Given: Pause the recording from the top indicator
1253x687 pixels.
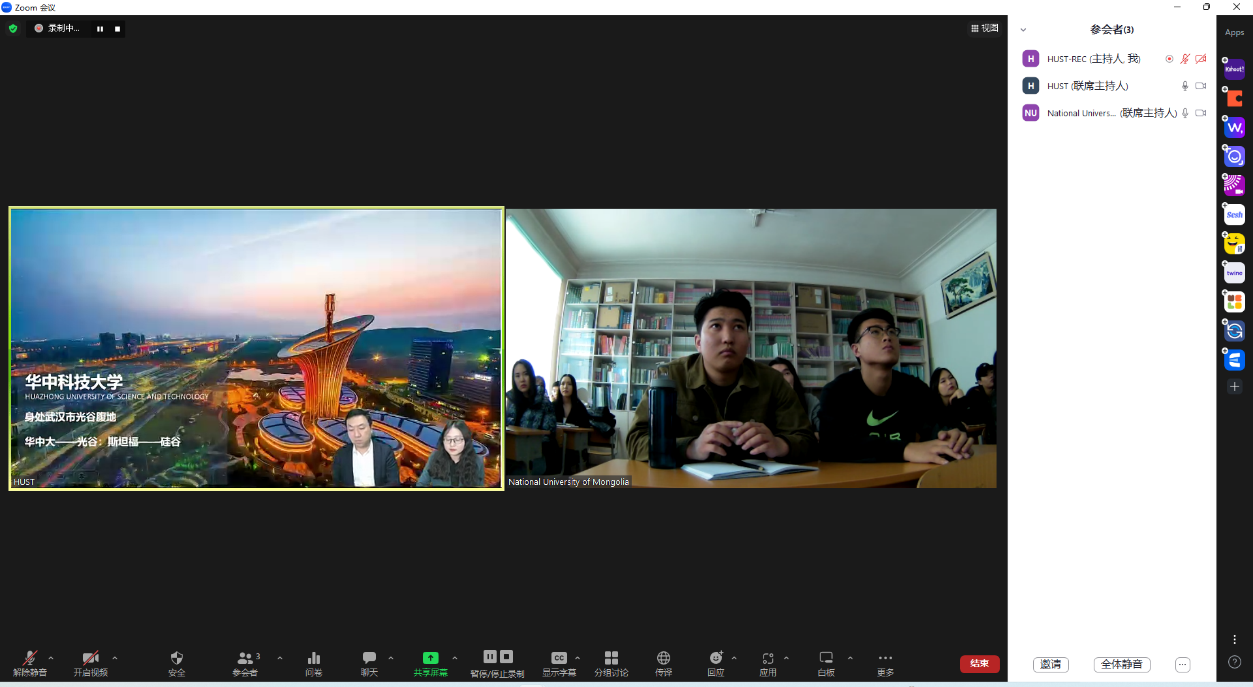Looking at the screenshot, I should [100, 29].
